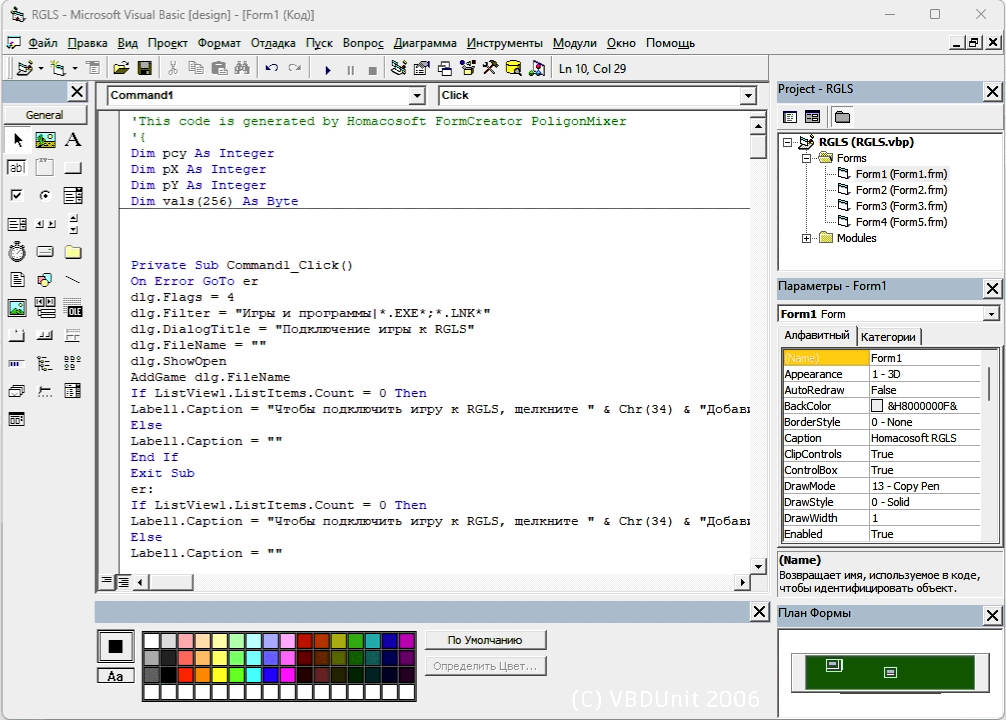This screenshot has height=720, width=1006.
Task: Open the Отладка menu
Action: point(273,43)
